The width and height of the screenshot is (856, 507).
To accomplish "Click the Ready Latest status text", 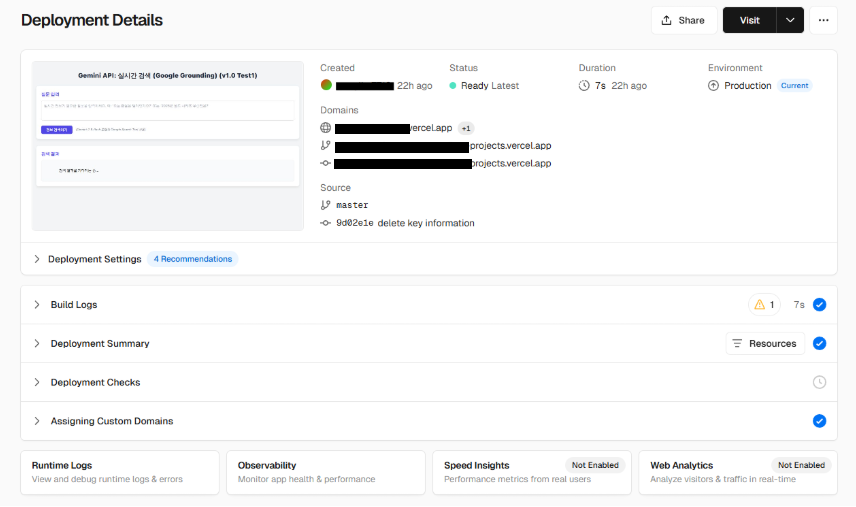I will pyautogui.click(x=490, y=86).
